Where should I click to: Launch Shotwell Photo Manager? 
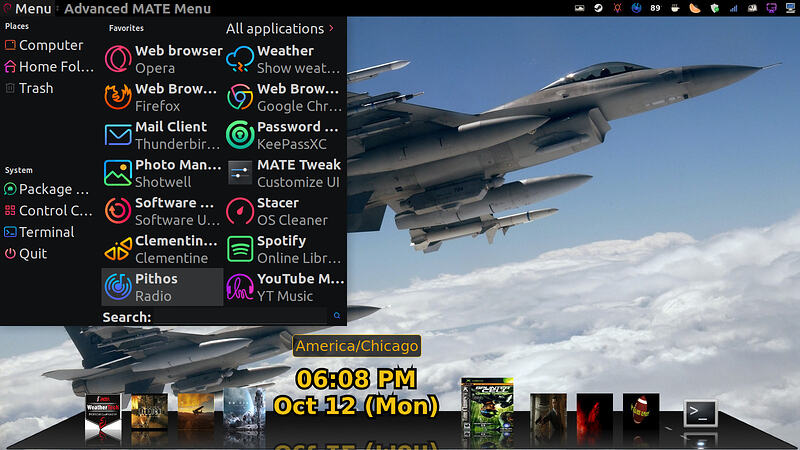[x=162, y=173]
